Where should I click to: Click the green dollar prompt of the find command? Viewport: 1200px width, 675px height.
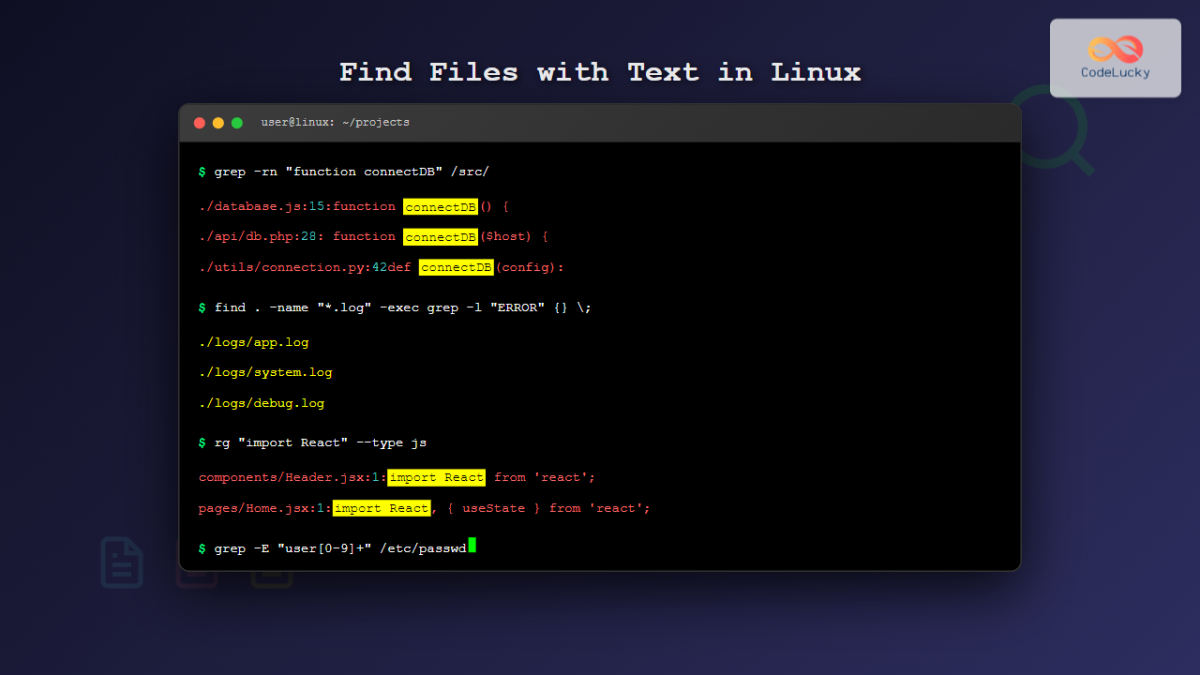[x=201, y=307]
